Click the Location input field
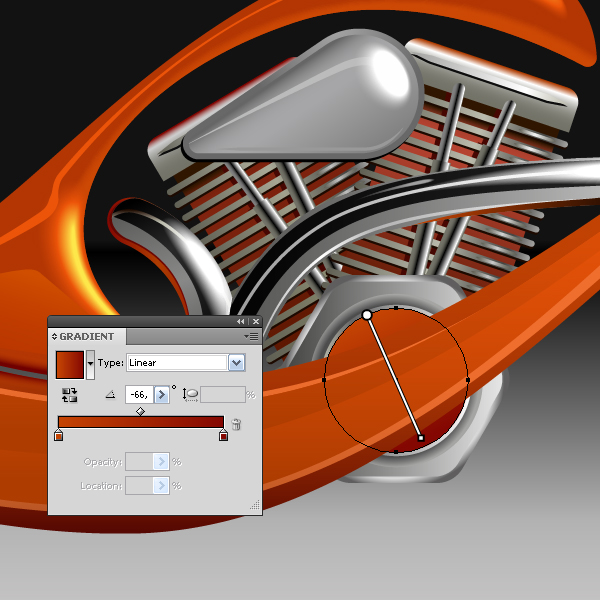 tap(139, 486)
